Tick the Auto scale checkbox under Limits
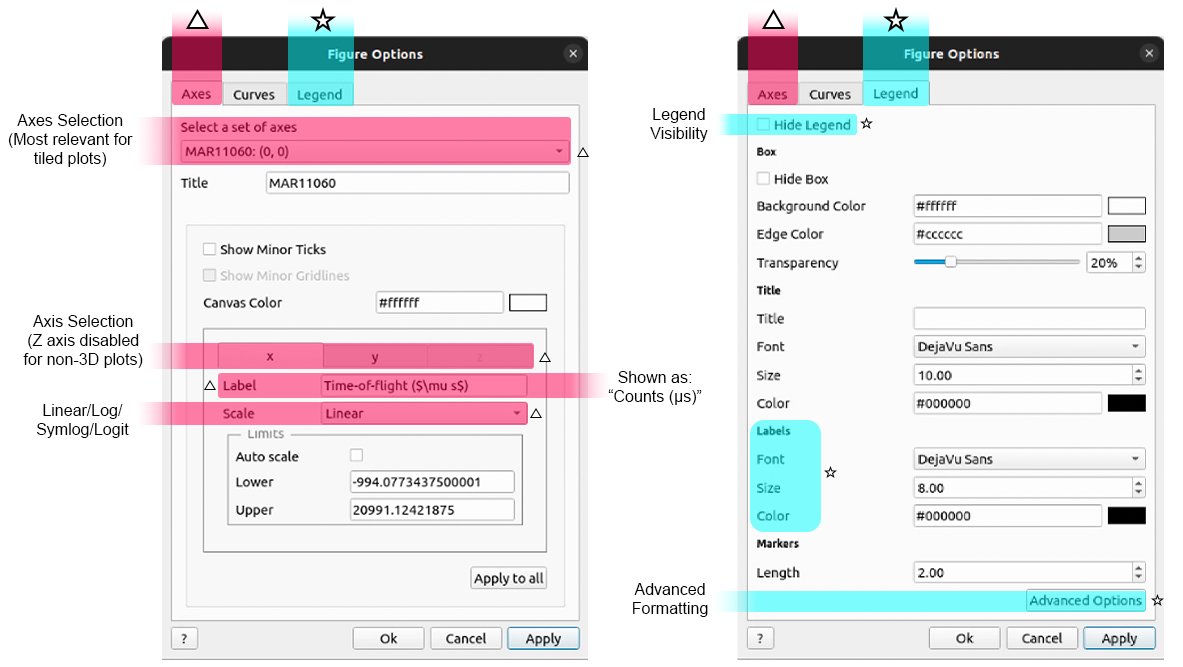The height and width of the screenshot is (667, 1183). click(356, 456)
